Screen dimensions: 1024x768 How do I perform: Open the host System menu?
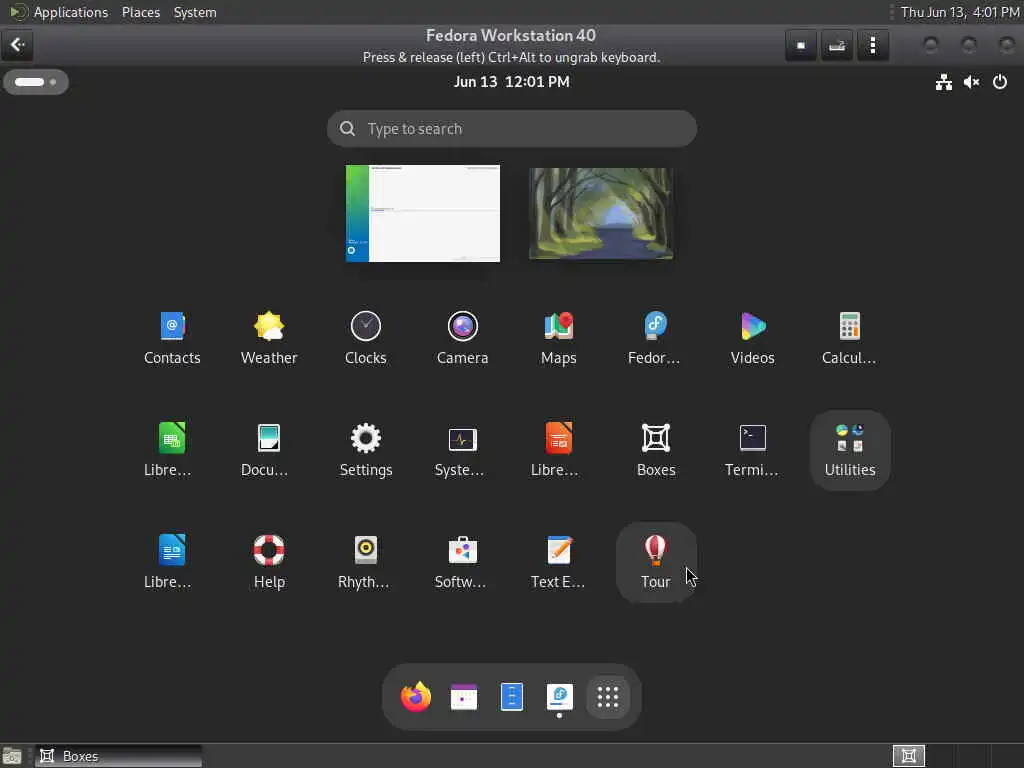[195, 12]
